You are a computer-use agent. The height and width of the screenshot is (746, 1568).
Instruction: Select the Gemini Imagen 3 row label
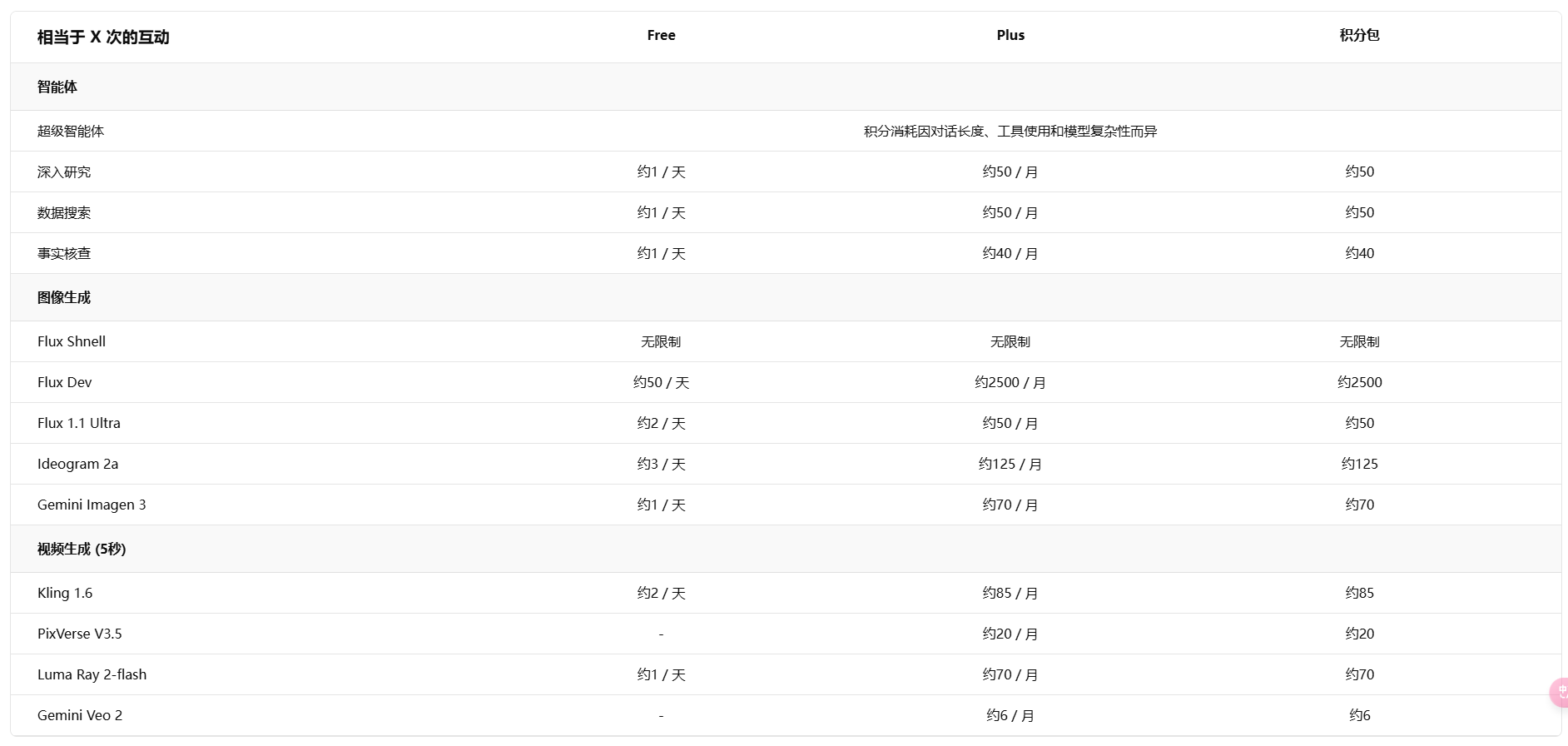tap(92, 505)
